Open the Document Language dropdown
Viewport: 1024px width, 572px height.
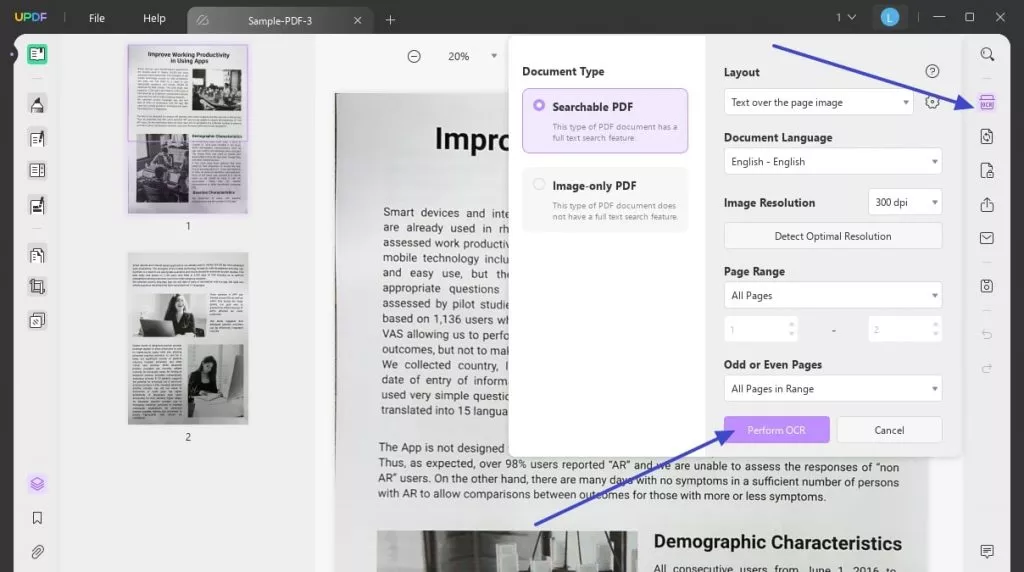click(x=833, y=161)
